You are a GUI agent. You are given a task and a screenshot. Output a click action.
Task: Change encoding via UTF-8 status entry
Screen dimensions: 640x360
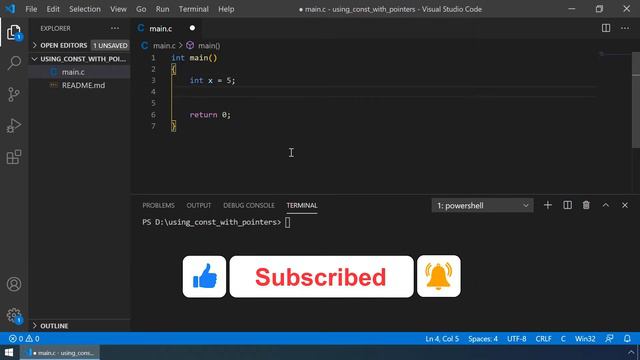point(516,339)
